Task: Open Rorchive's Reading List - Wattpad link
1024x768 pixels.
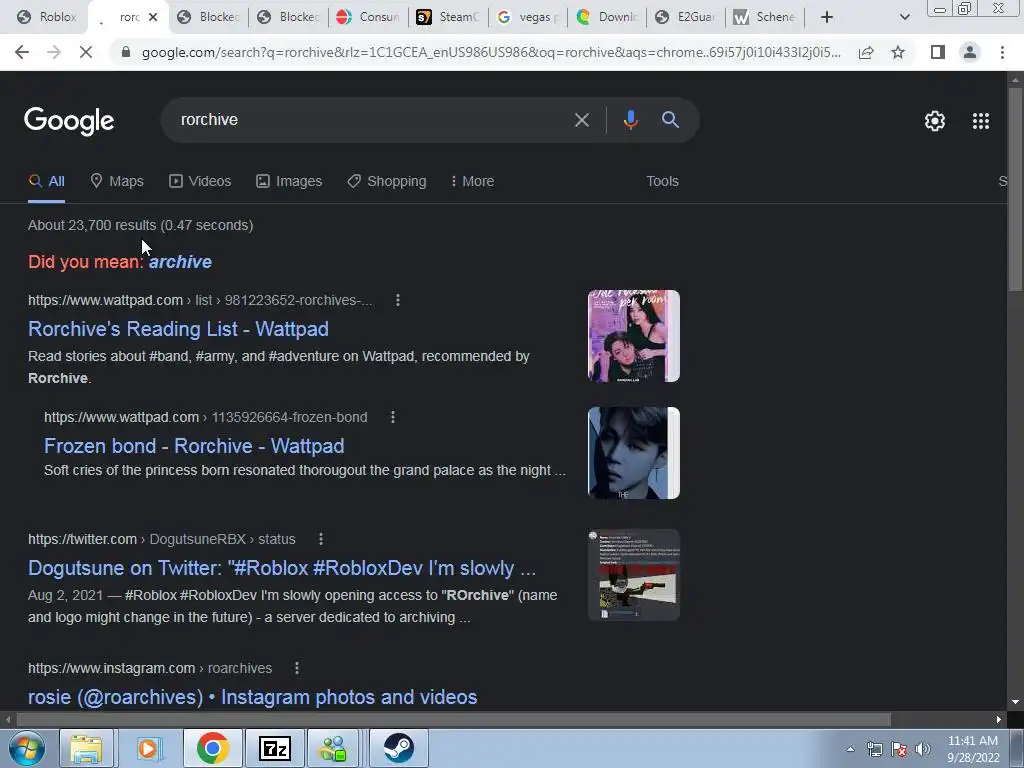Action: pyautogui.click(x=178, y=329)
